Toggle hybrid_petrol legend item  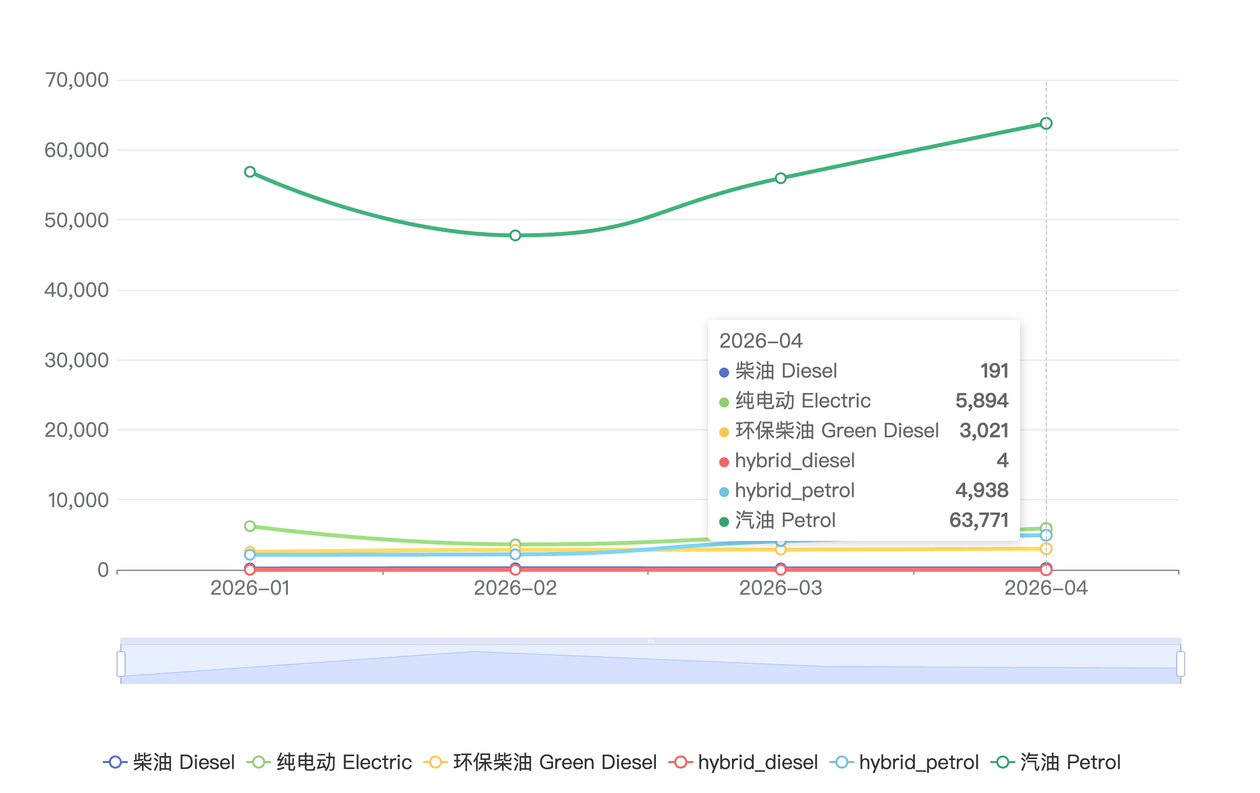pos(905,762)
